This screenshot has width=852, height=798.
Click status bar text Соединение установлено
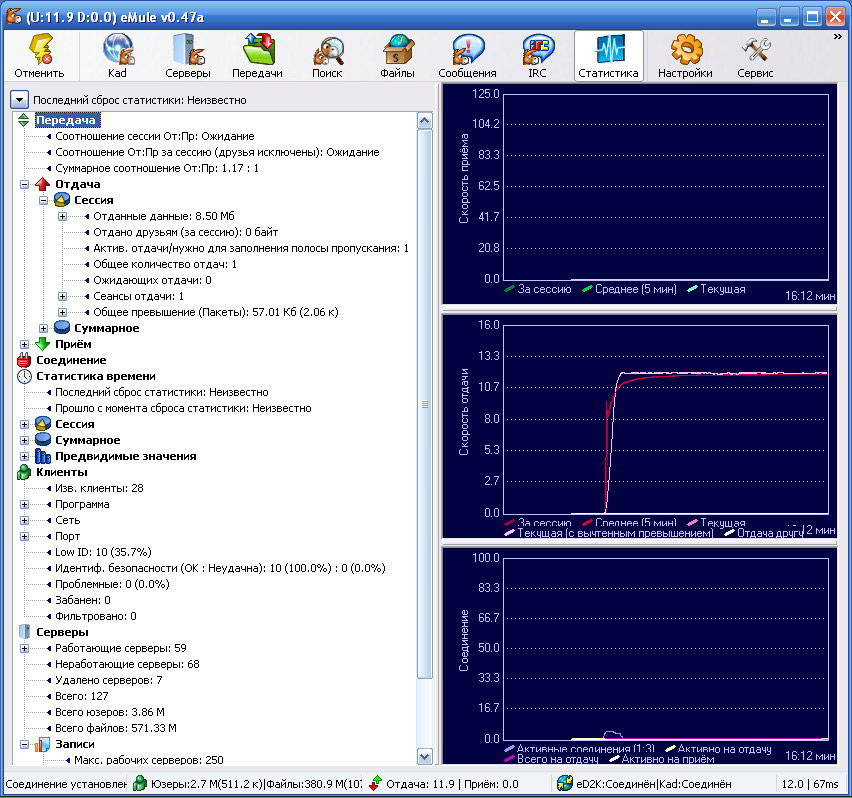[65, 784]
